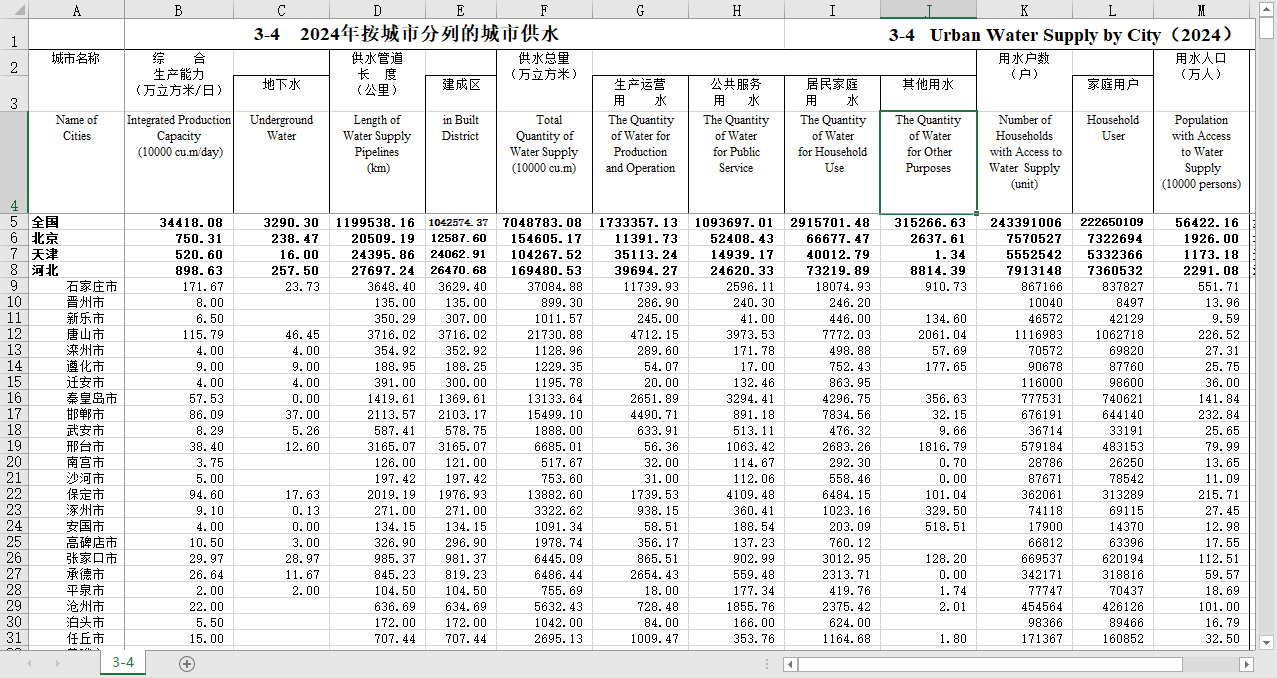Image resolution: width=1277 pixels, height=678 pixels.
Task: Click value 243391006 households cell
Action: [1024, 222]
